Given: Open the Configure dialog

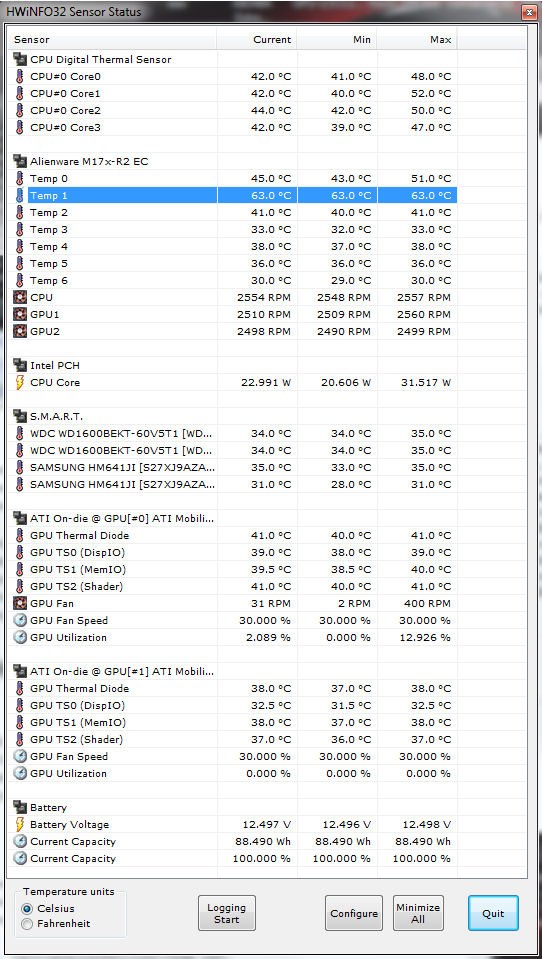Looking at the screenshot, I should [354, 913].
